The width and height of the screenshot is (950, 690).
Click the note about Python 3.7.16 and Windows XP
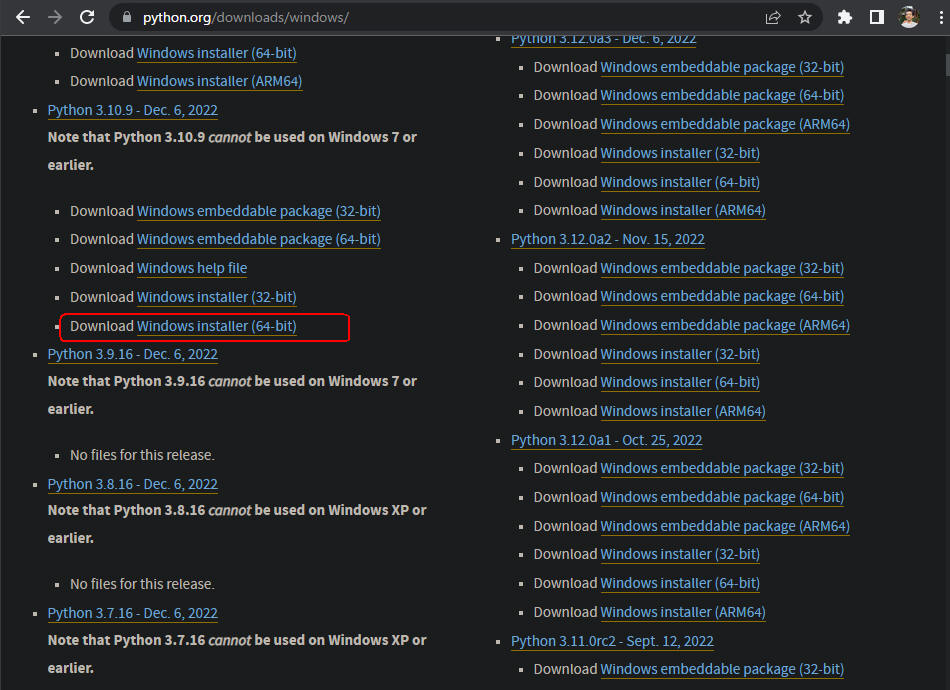pos(237,654)
